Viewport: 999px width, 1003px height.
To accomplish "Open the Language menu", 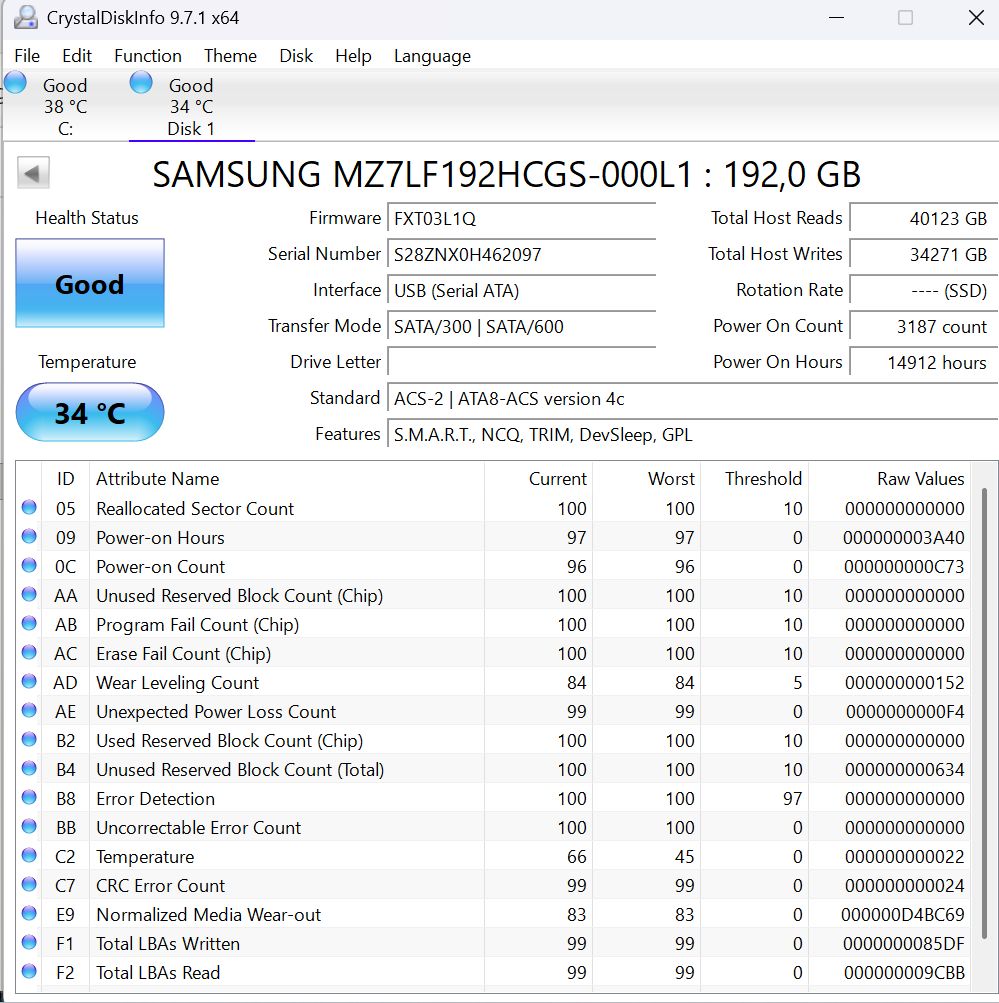I will [x=432, y=56].
